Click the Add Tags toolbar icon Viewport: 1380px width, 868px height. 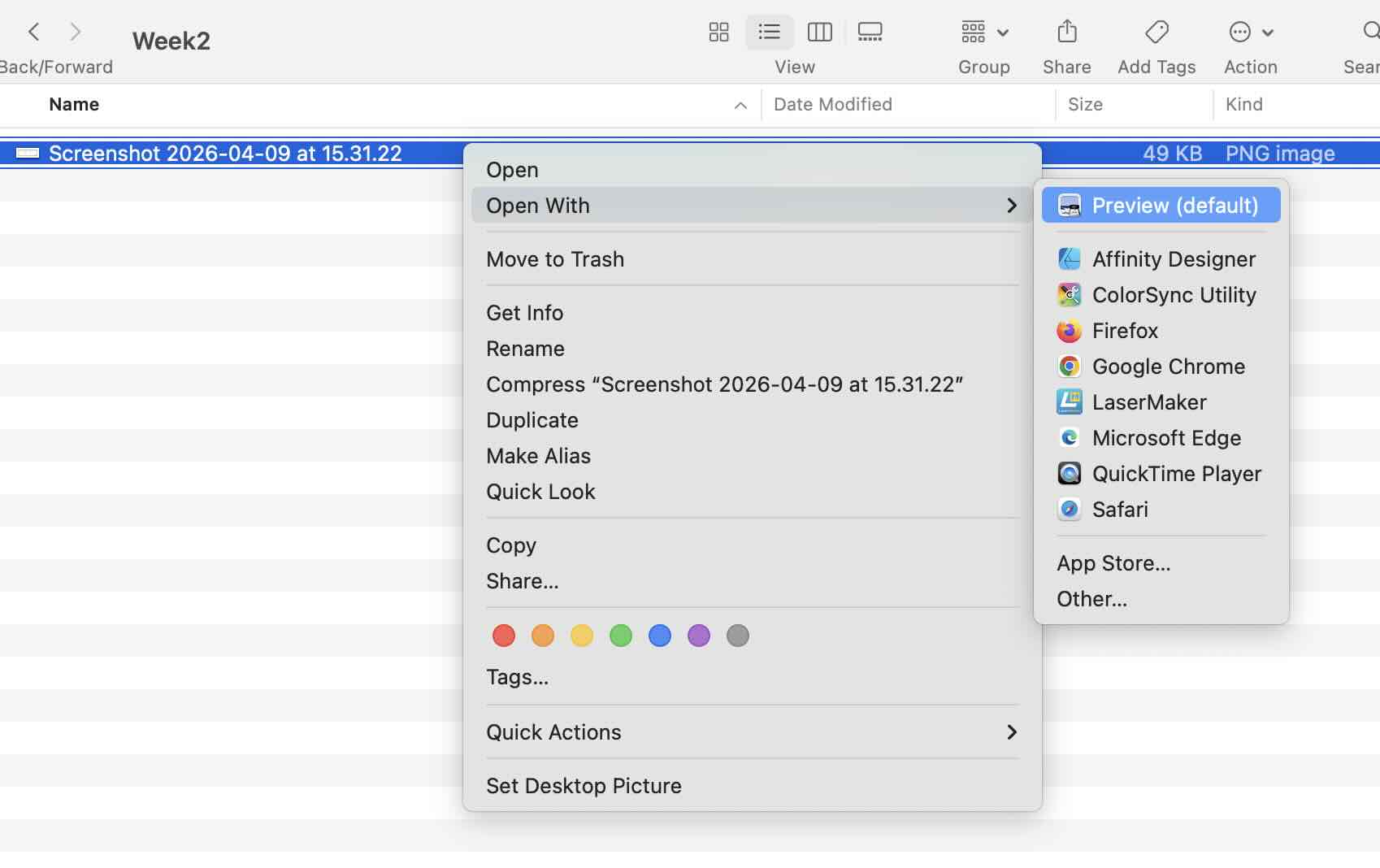(1156, 33)
